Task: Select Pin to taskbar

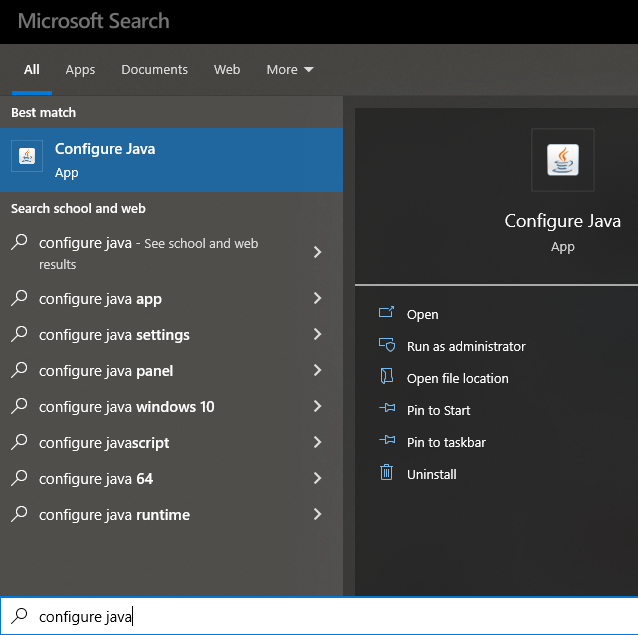Action: [x=446, y=442]
